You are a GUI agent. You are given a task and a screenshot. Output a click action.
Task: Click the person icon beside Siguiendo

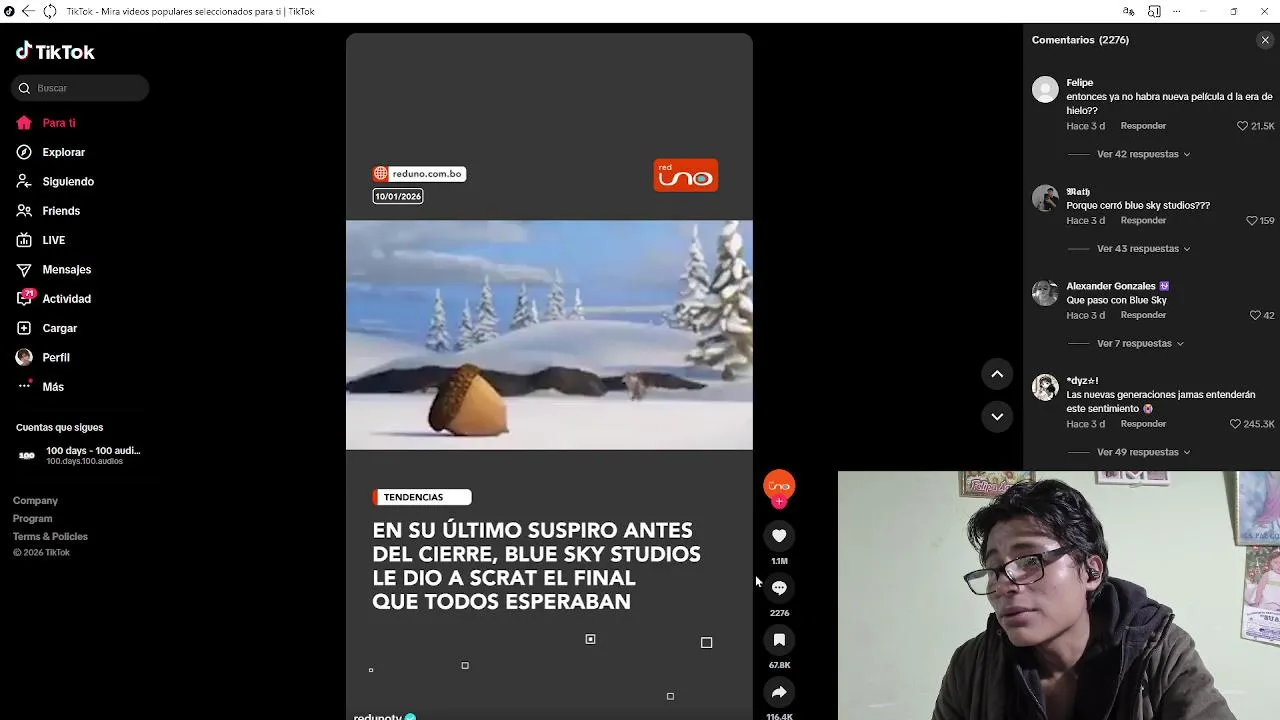point(24,181)
